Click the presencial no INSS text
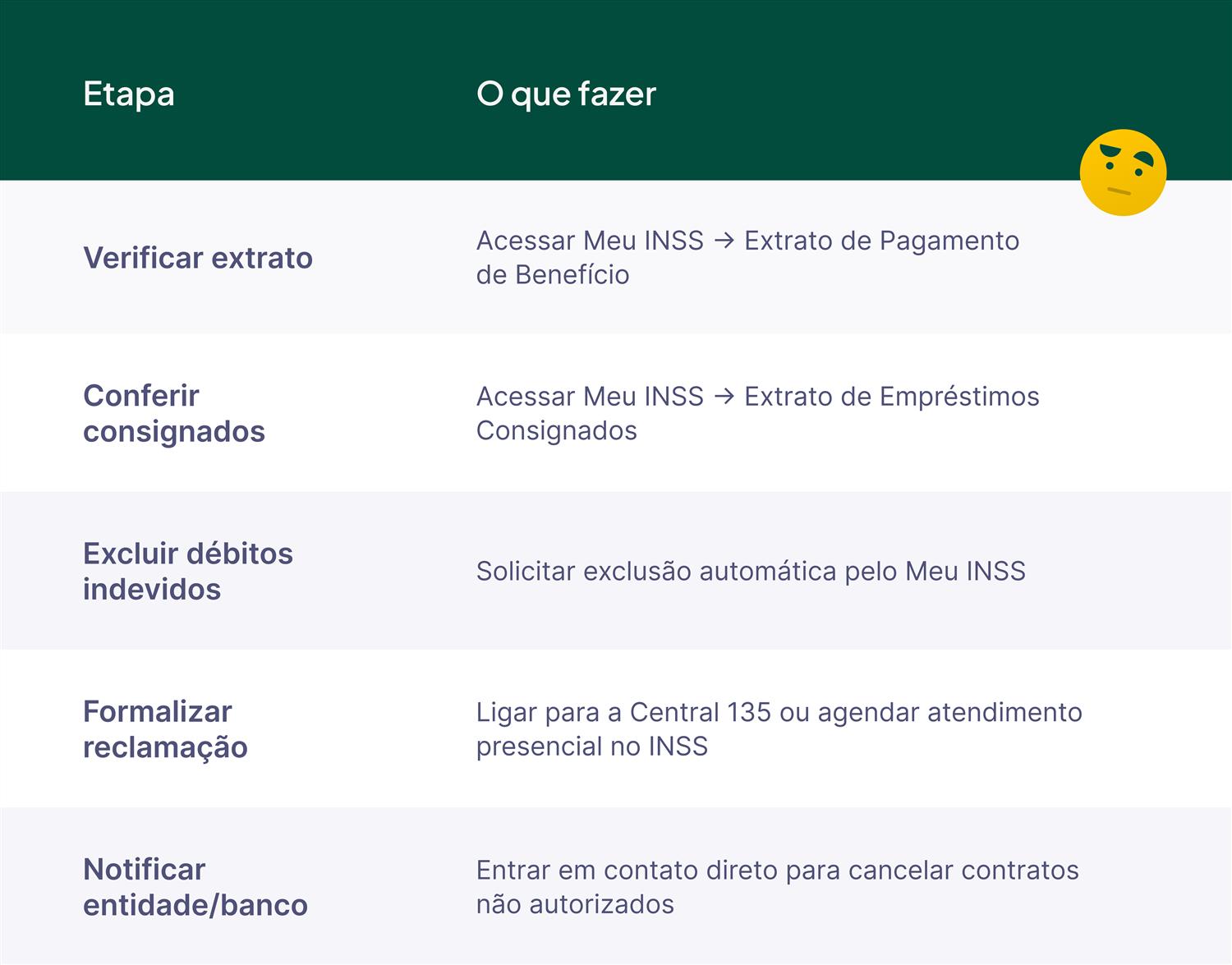 pyautogui.click(x=591, y=747)
